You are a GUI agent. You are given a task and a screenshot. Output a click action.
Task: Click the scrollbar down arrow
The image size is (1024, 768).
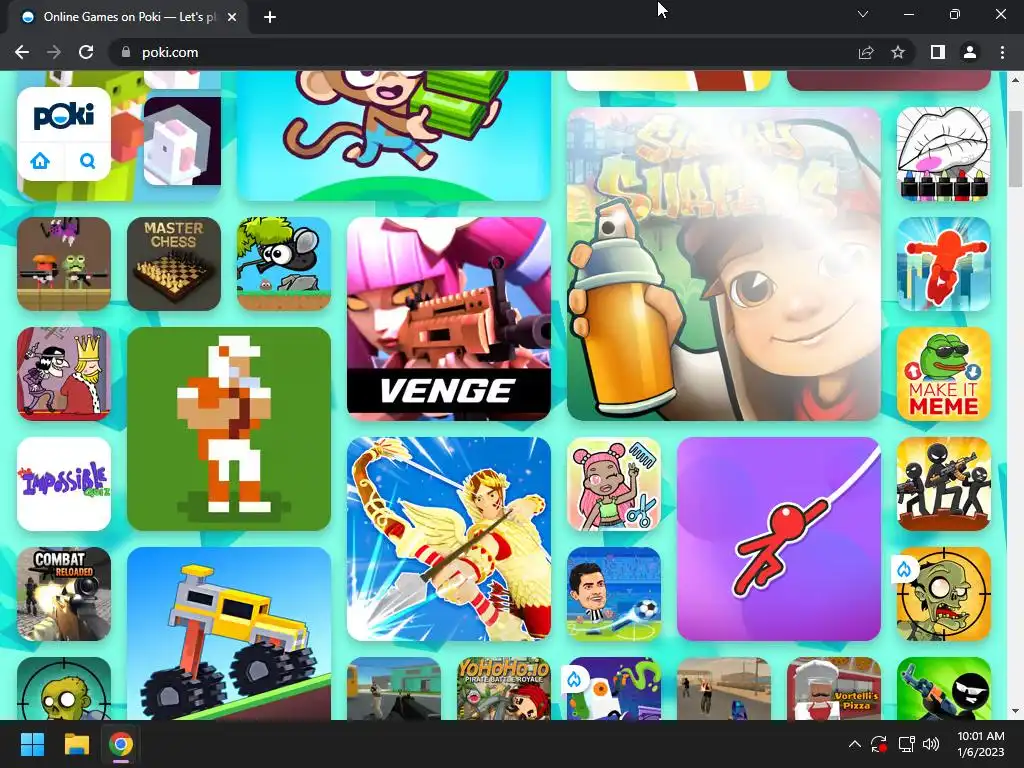1015,711
